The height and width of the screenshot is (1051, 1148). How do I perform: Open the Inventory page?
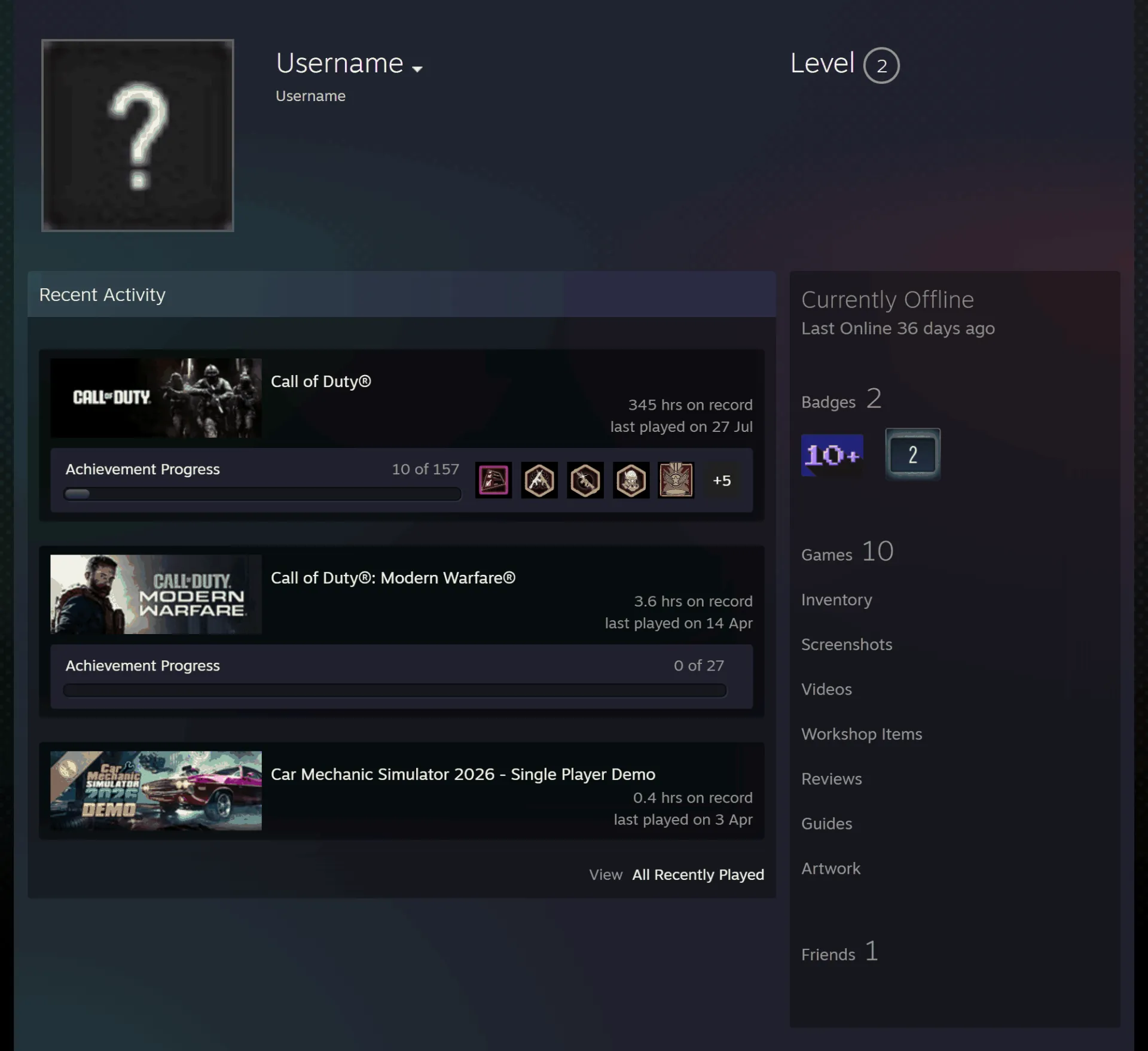(836, 599)
